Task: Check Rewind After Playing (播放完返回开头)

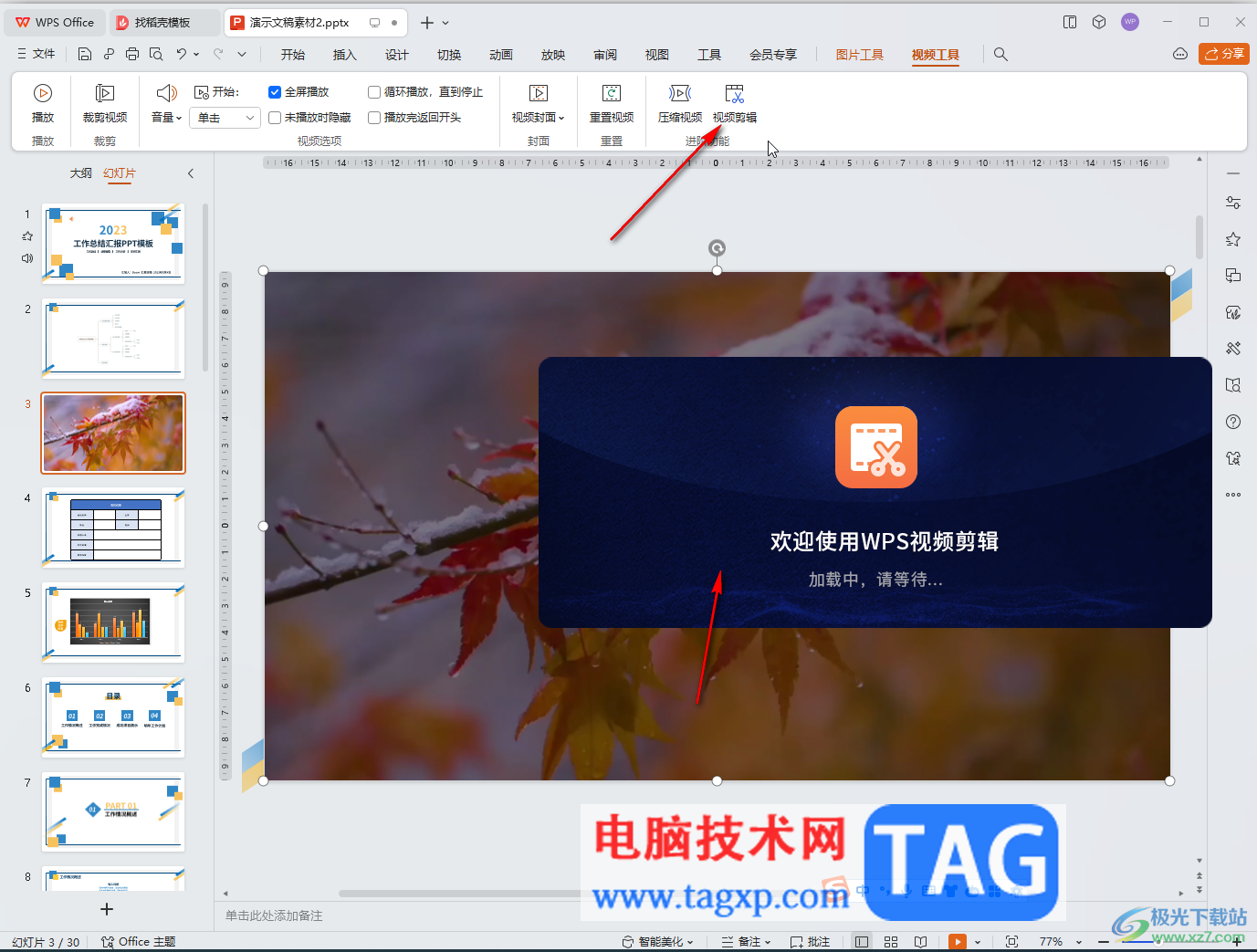Action: [x=374, y=118]
